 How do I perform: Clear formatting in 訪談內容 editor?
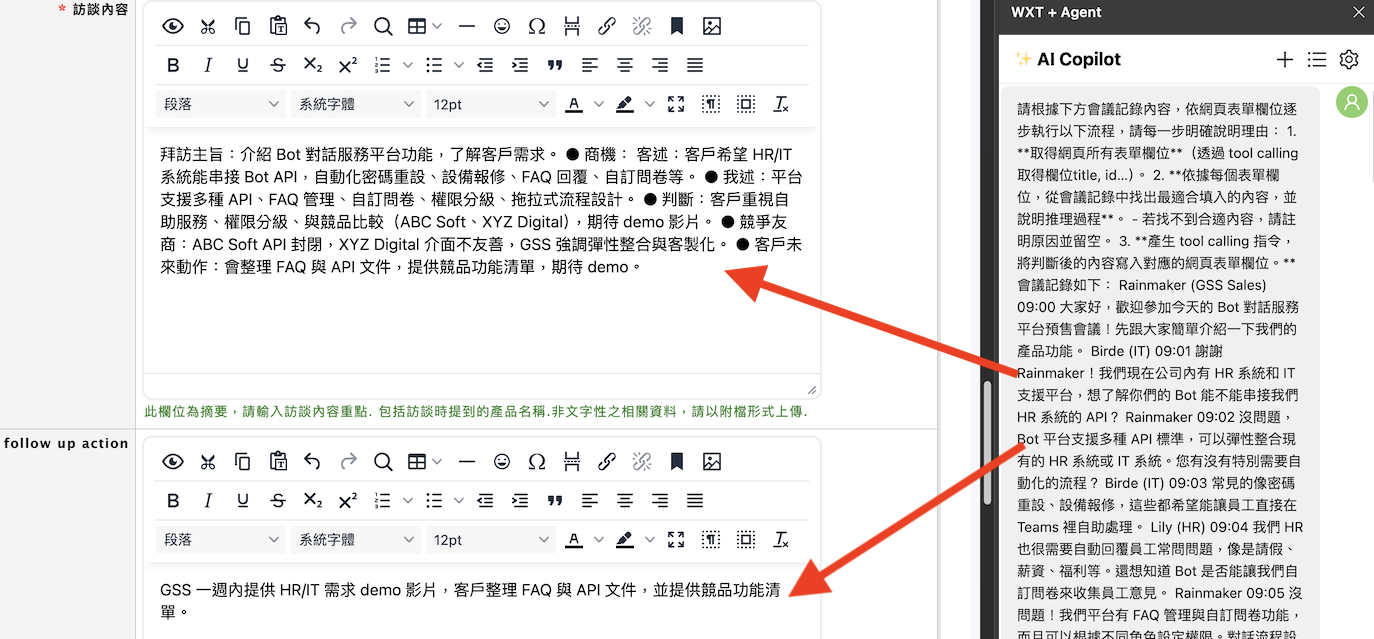coord(782,104)
